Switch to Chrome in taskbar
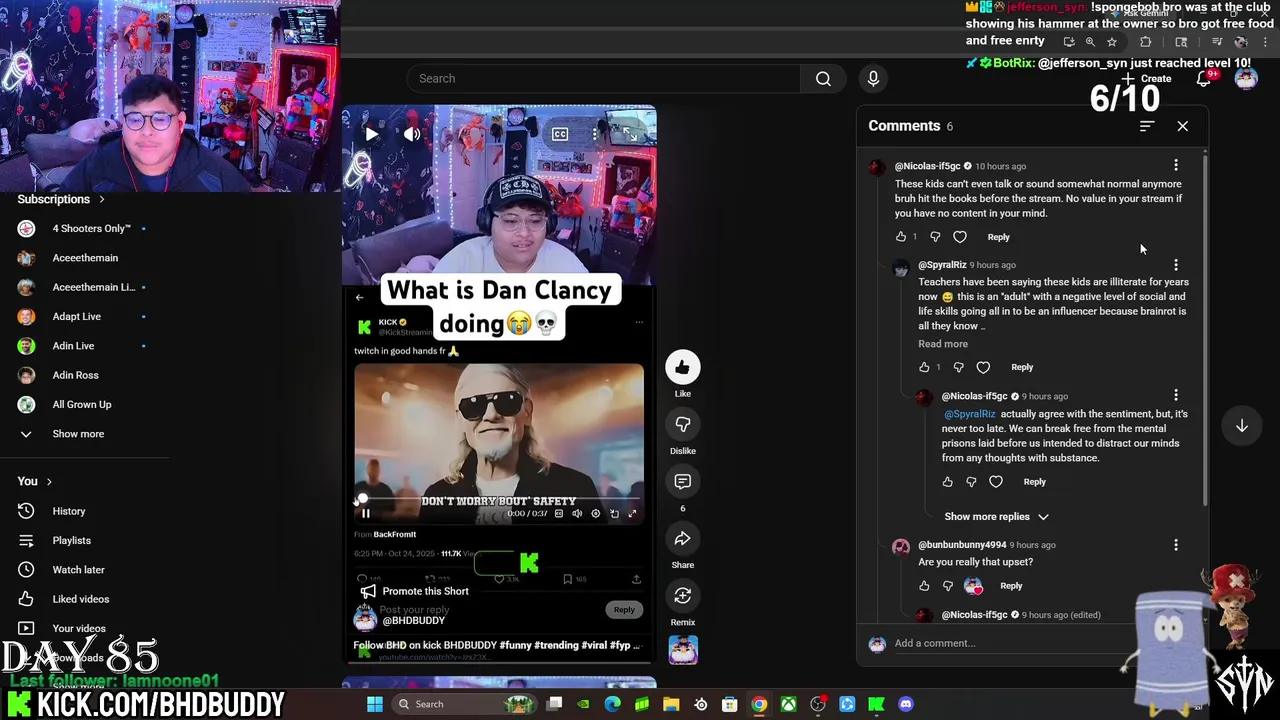The width and height of the screenshot is (1280, 720). coord(759,704)
